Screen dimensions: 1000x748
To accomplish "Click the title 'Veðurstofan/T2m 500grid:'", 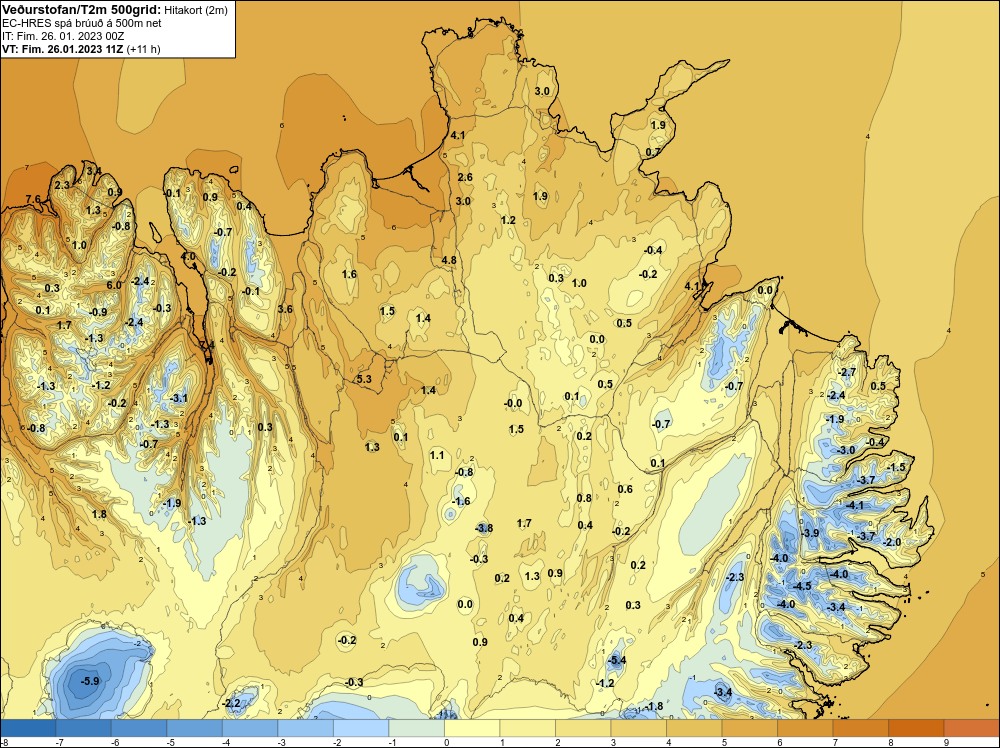I will [81, 9].
